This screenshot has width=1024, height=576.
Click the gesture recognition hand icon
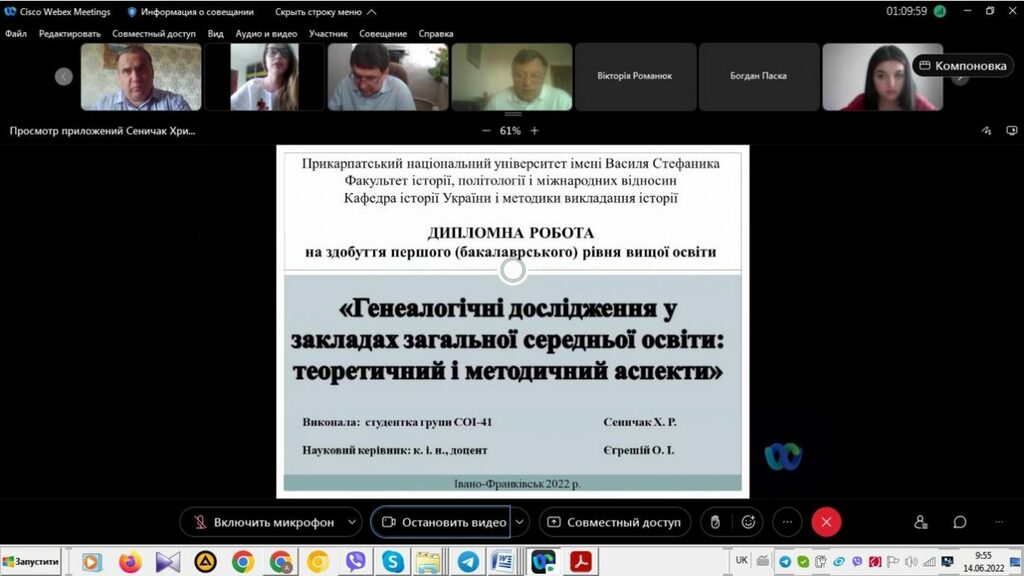714,522
